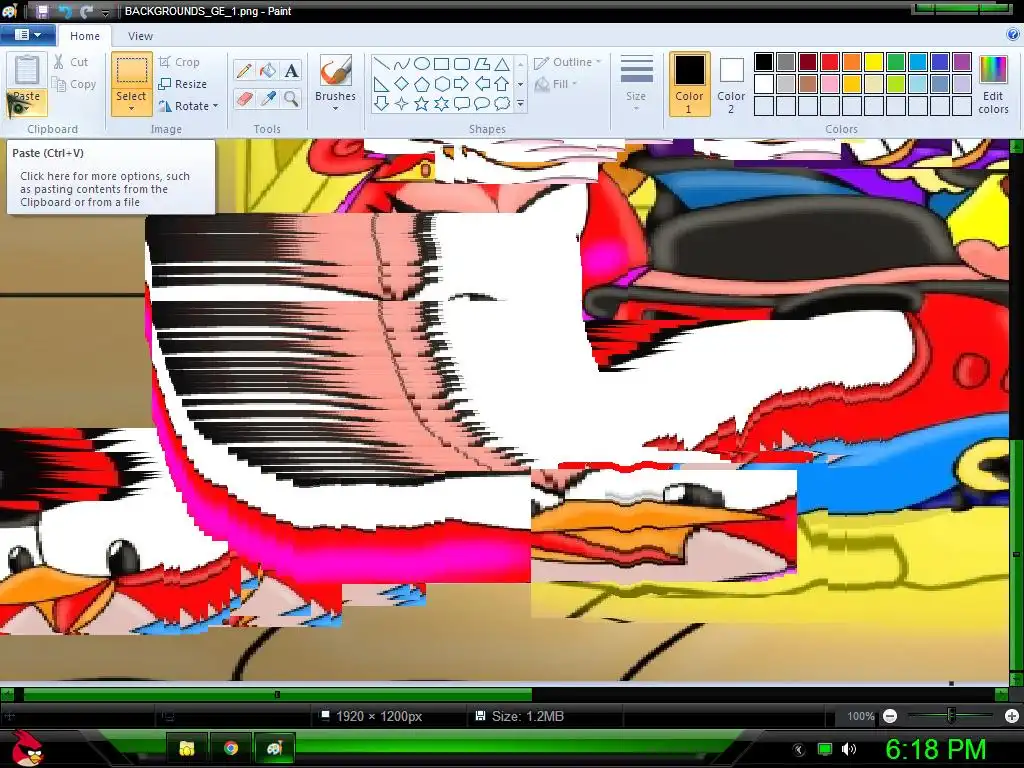Zoom in with the plus button
Screen dimensions: 1024x768
coord(1012,716)
